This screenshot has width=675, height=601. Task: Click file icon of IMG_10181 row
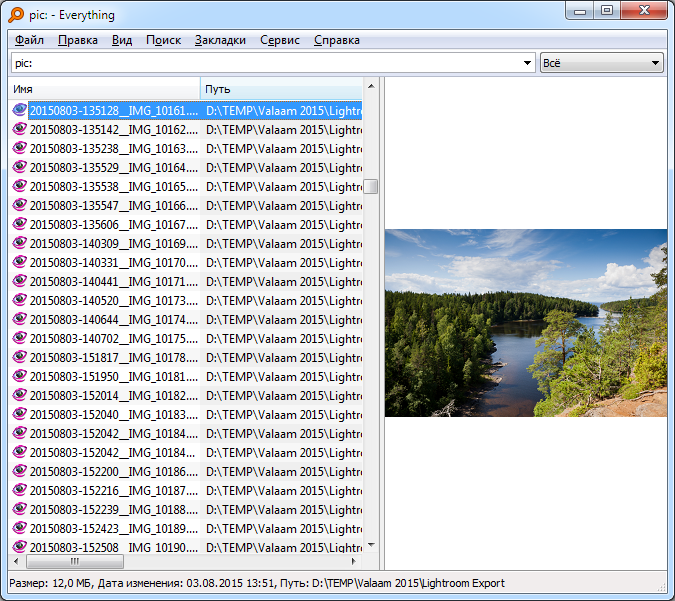click(19, 375)
